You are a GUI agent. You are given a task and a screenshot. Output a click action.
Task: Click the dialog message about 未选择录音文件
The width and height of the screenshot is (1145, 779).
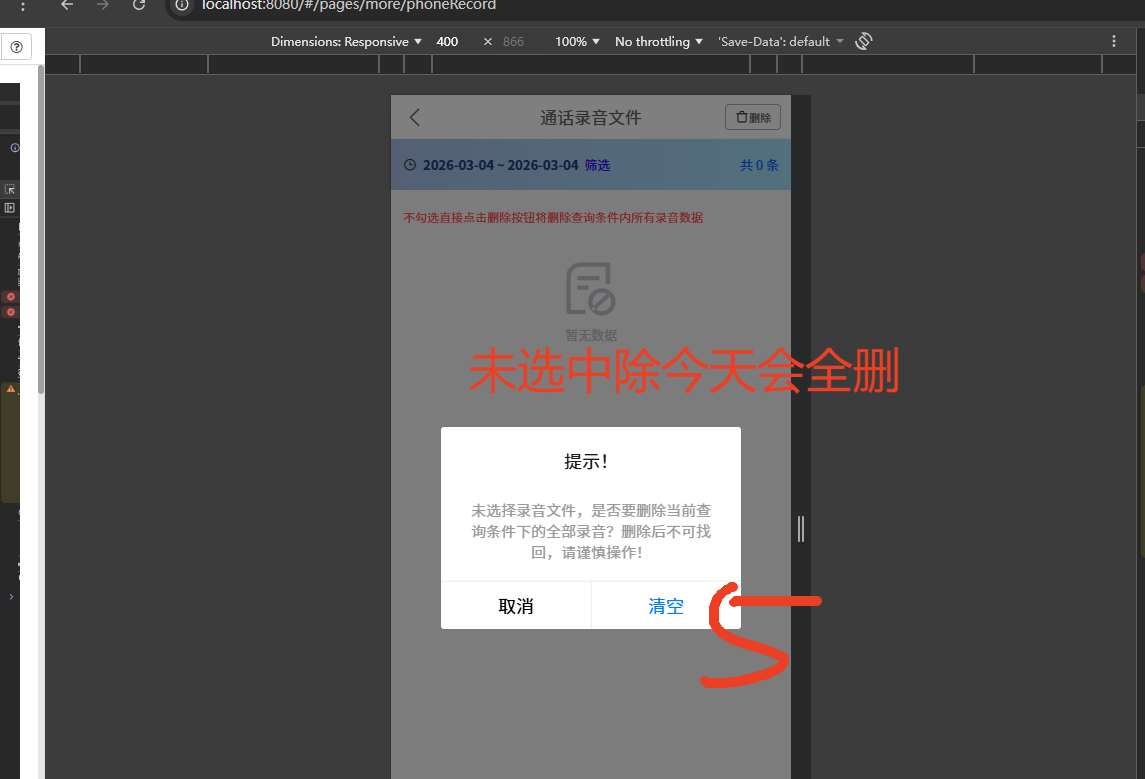591,532
